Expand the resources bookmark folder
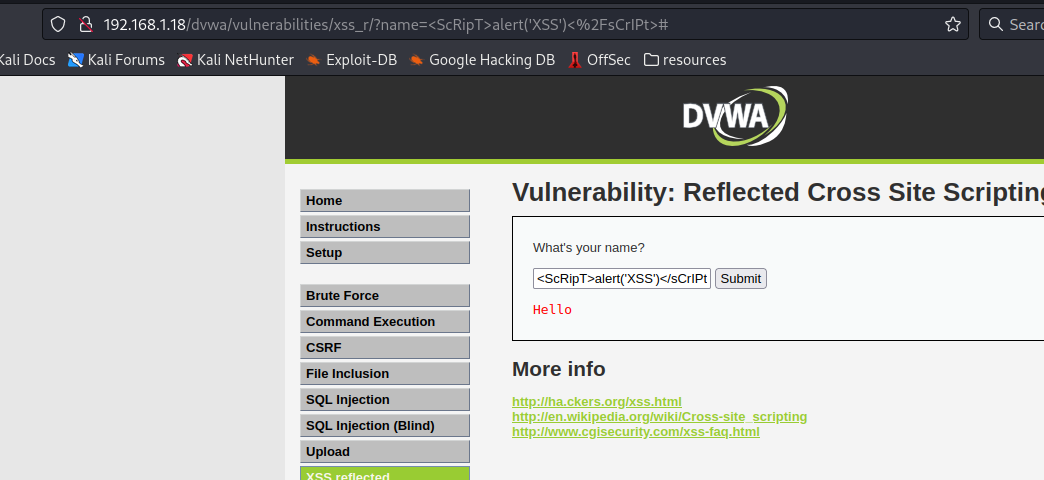This screenshot has width=1044, height=480. (x=685, y=60)
